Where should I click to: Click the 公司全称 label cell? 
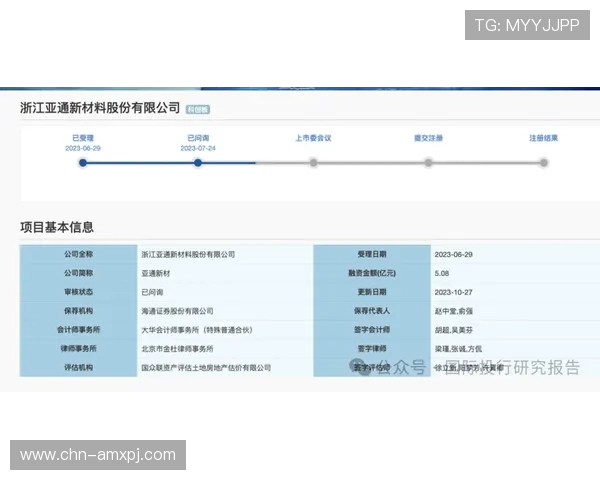(x=78, y=254)
